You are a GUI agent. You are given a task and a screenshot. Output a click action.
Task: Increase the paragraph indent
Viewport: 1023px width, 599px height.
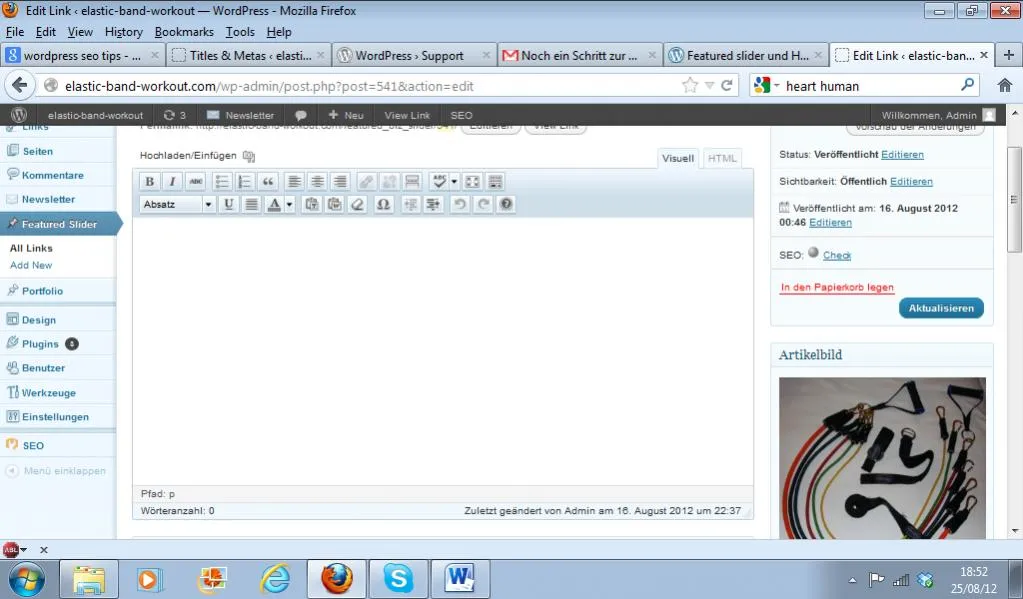pyautogui.click(x=433, y=204)
